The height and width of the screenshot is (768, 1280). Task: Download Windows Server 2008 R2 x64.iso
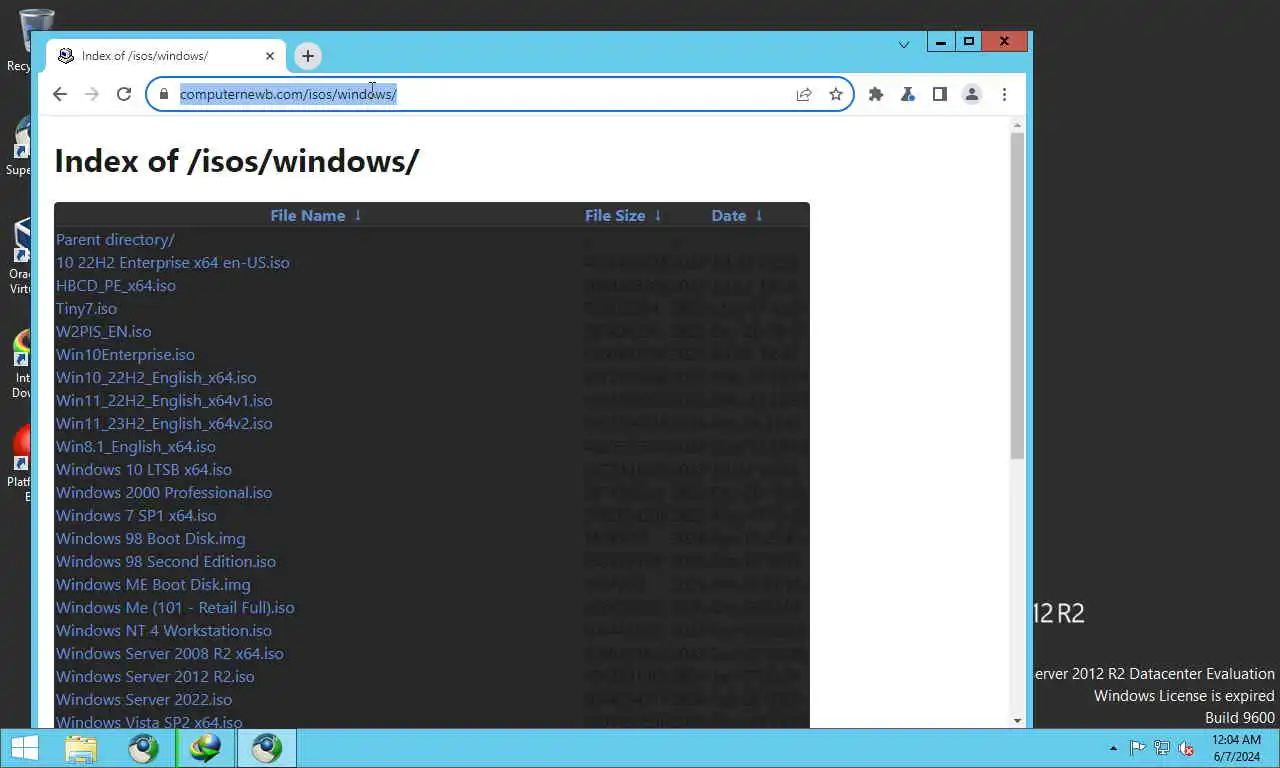tap(170, 654)
